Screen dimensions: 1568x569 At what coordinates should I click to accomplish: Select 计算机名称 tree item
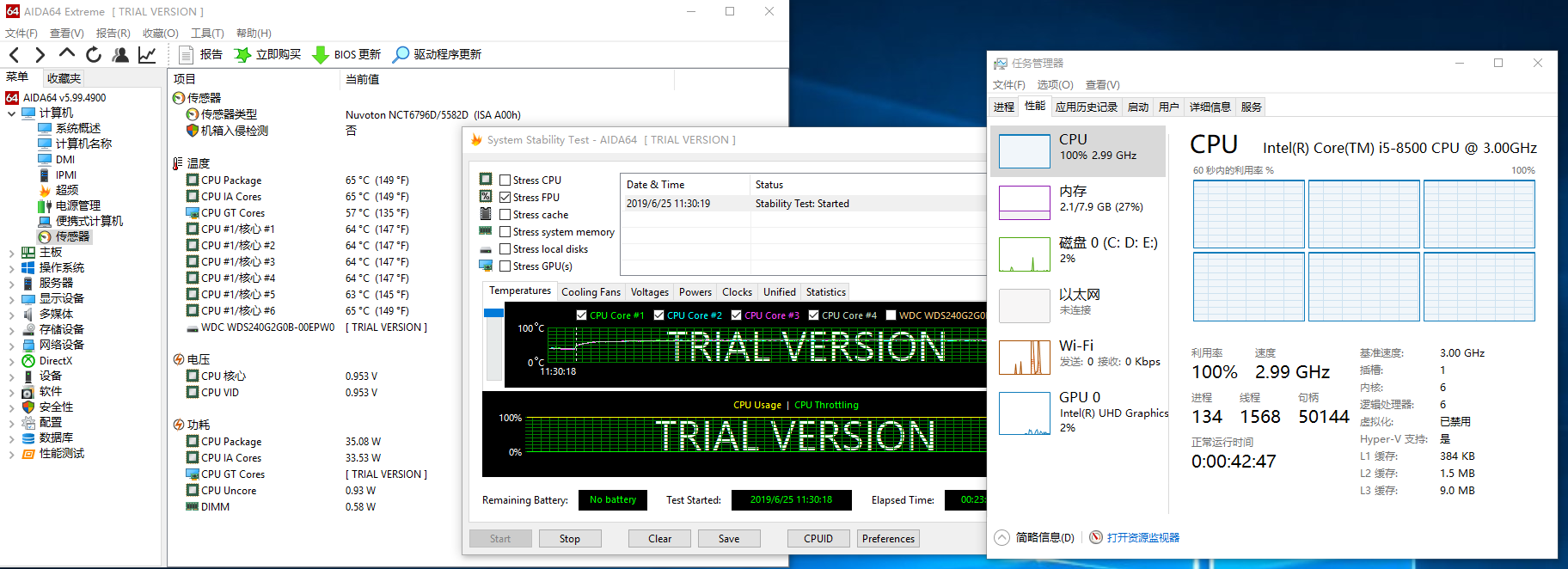pos(84,144)
